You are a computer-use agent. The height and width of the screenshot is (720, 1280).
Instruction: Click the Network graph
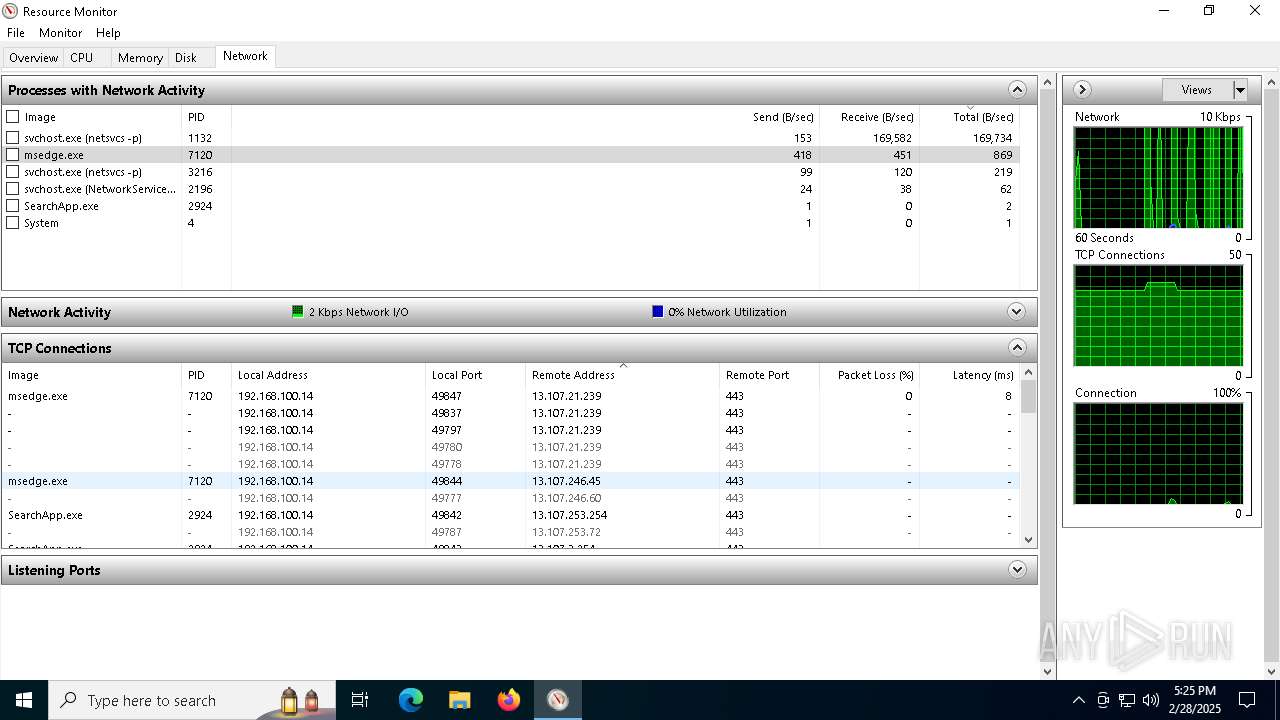click(1158, 177)
